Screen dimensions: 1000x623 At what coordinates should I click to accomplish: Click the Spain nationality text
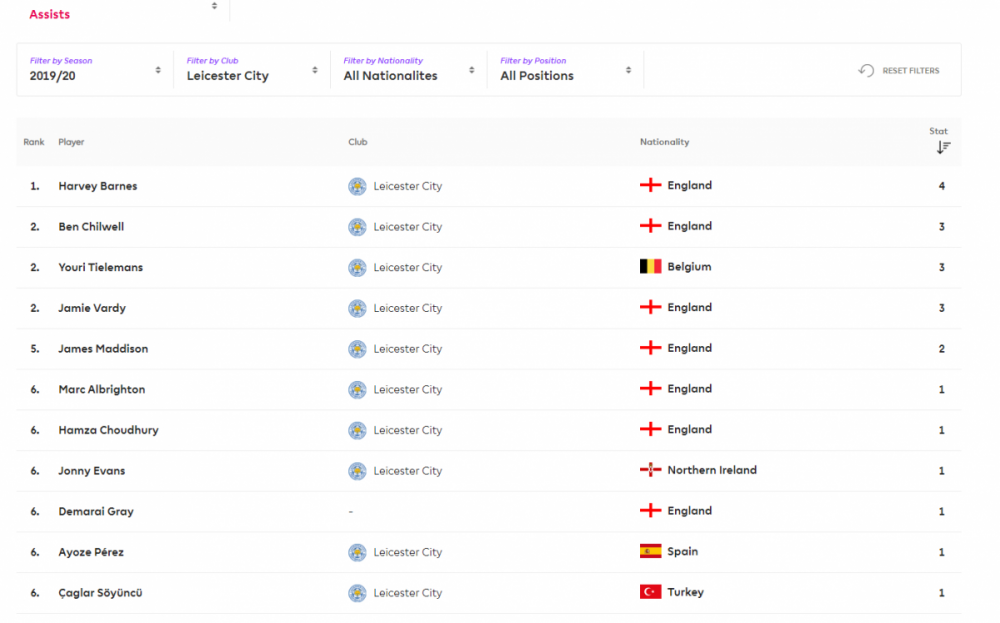pos(682,552)
